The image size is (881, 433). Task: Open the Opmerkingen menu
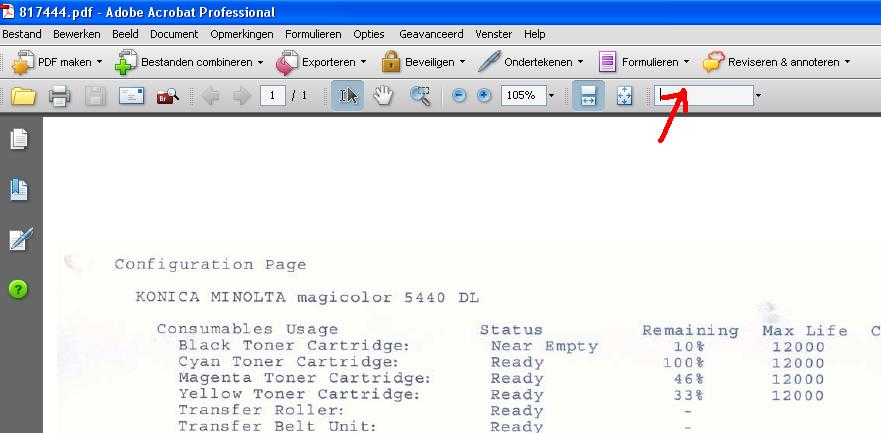242,34
